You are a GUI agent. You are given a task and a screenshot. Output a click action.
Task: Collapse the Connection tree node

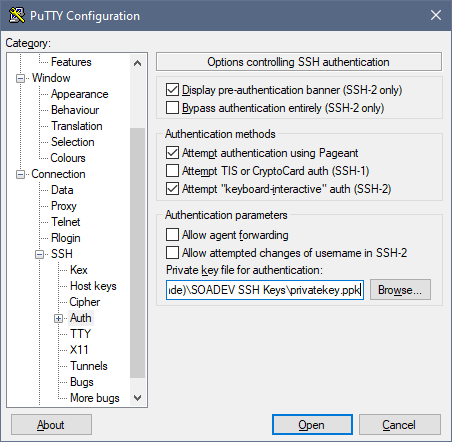coord(20,174)
